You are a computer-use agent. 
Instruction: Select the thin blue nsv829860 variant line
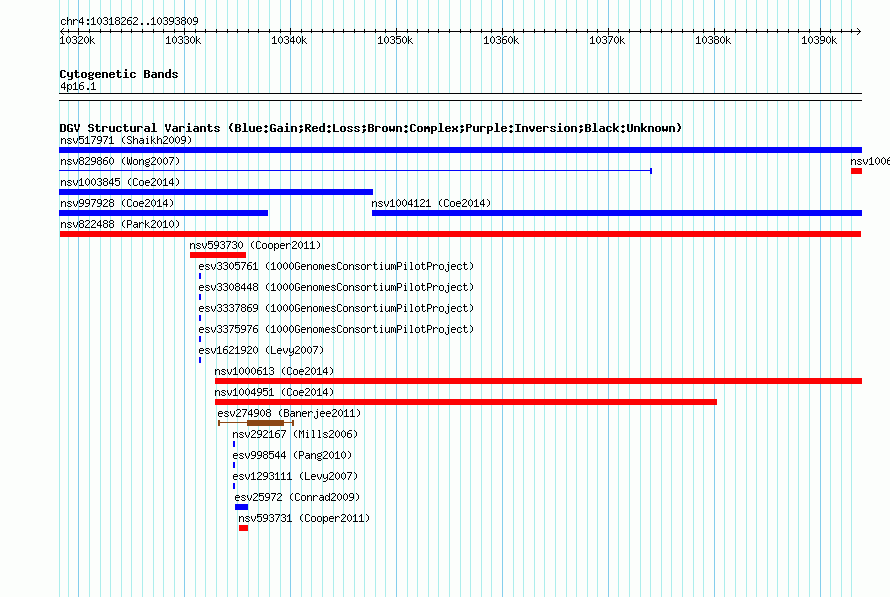pos(355,171)
